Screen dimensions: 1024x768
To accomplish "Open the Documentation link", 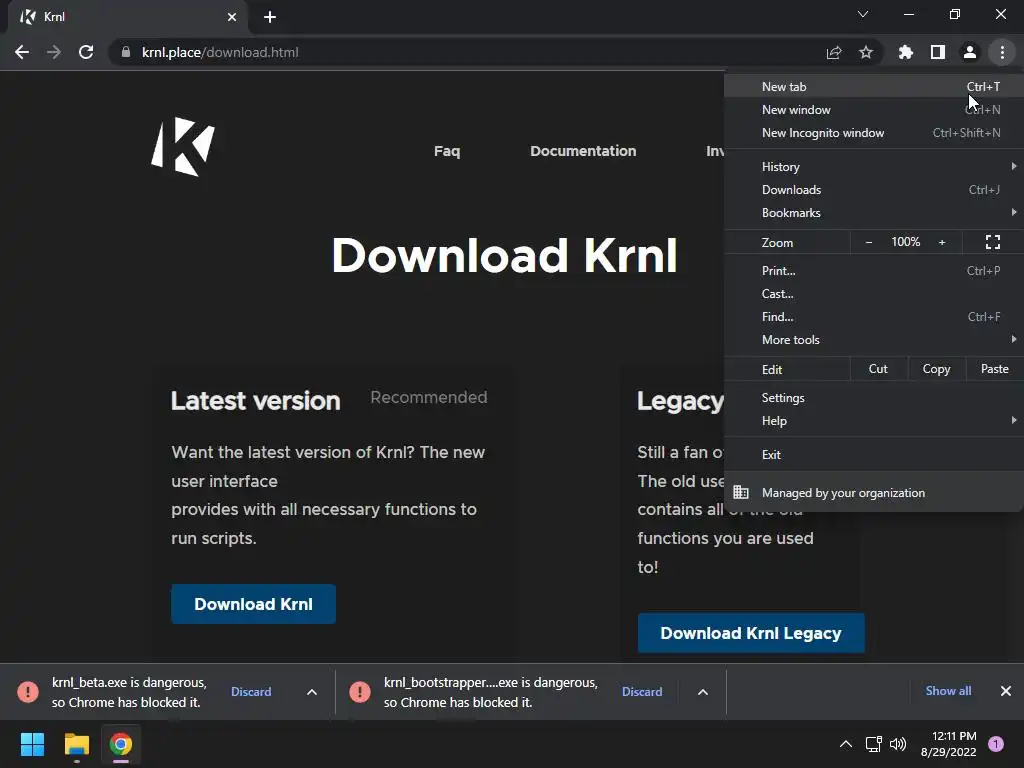I will pyautogui.click(x=583, y=151).
